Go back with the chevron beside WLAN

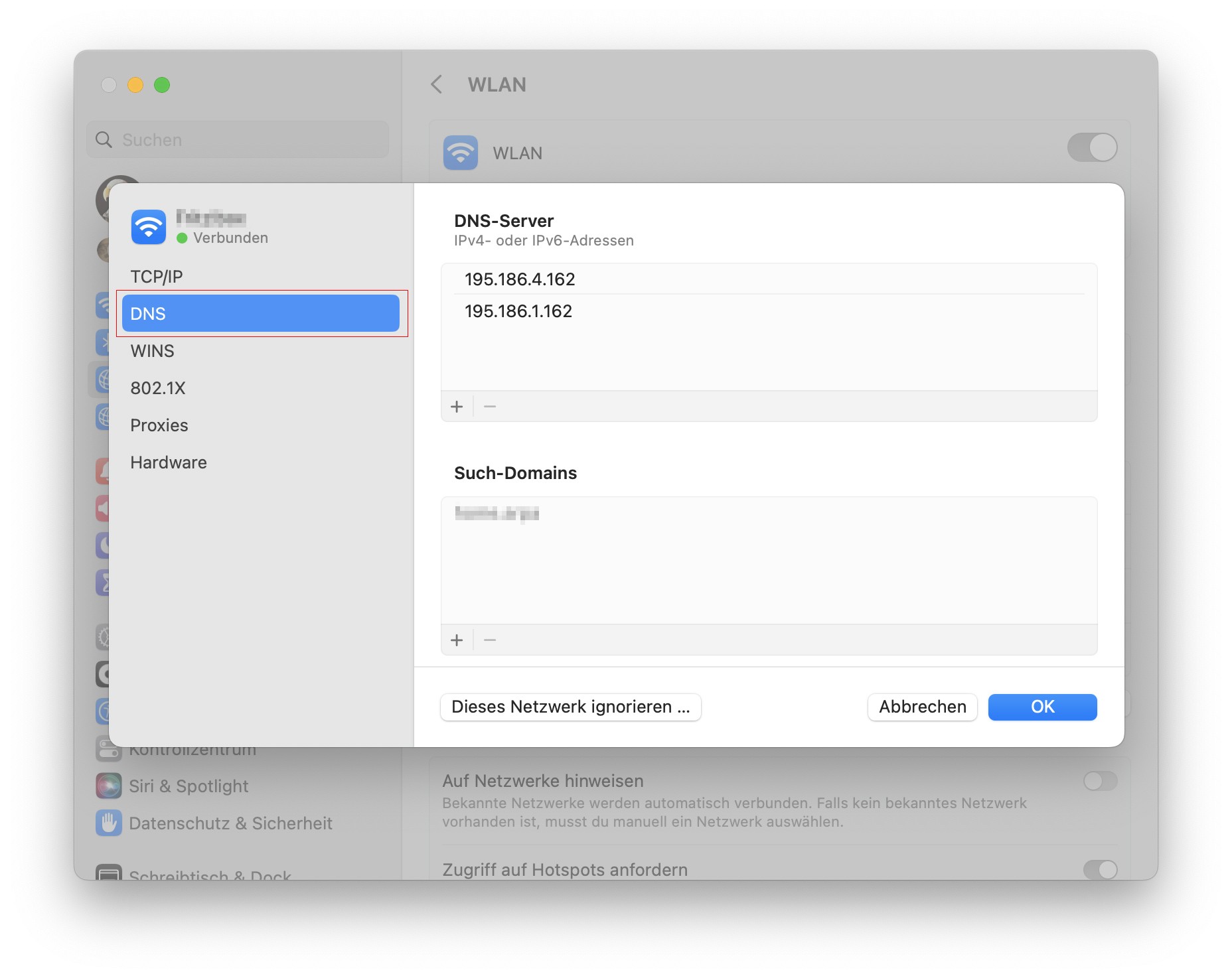[437, 84]
